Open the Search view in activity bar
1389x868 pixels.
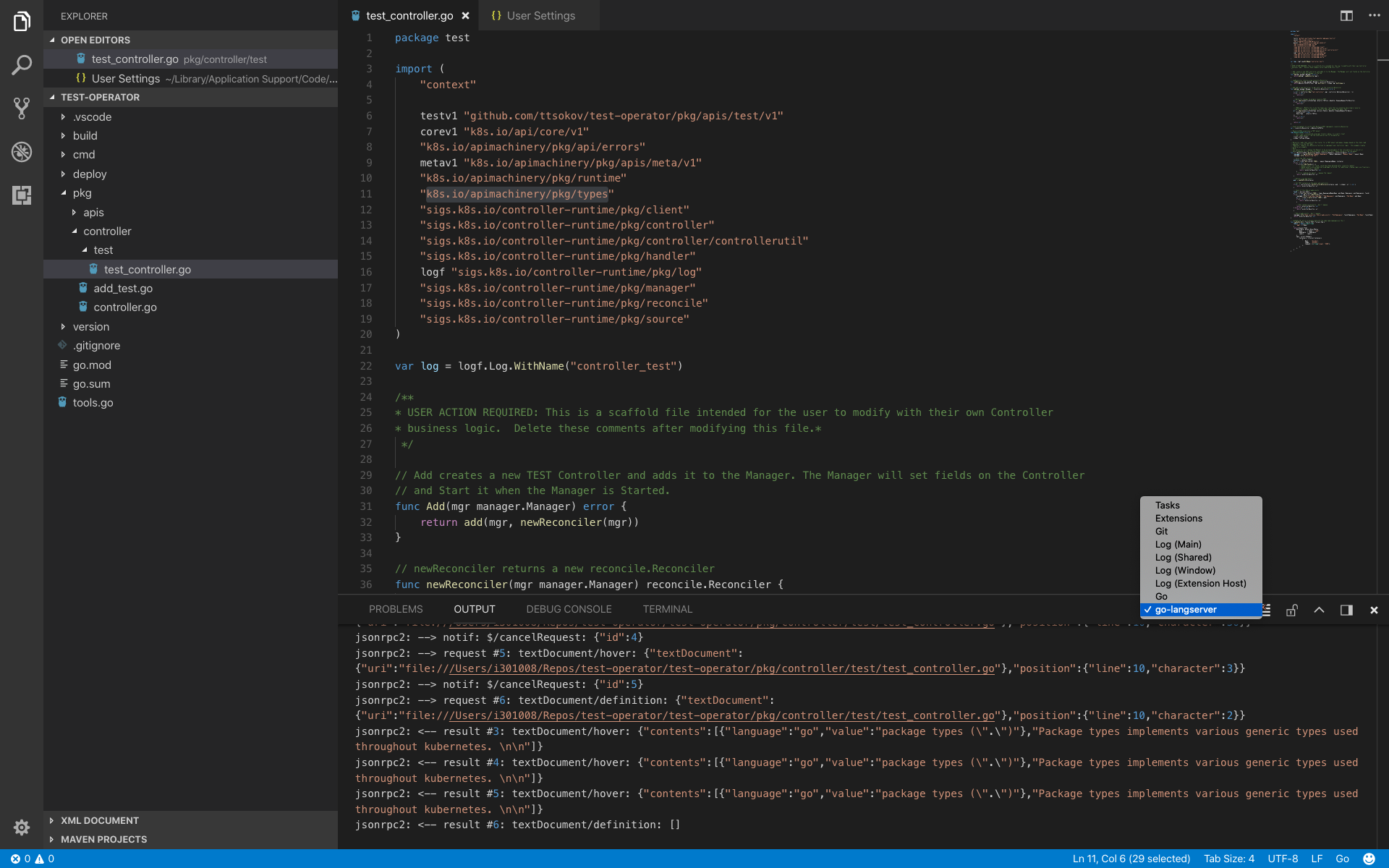tap(22, 65)
